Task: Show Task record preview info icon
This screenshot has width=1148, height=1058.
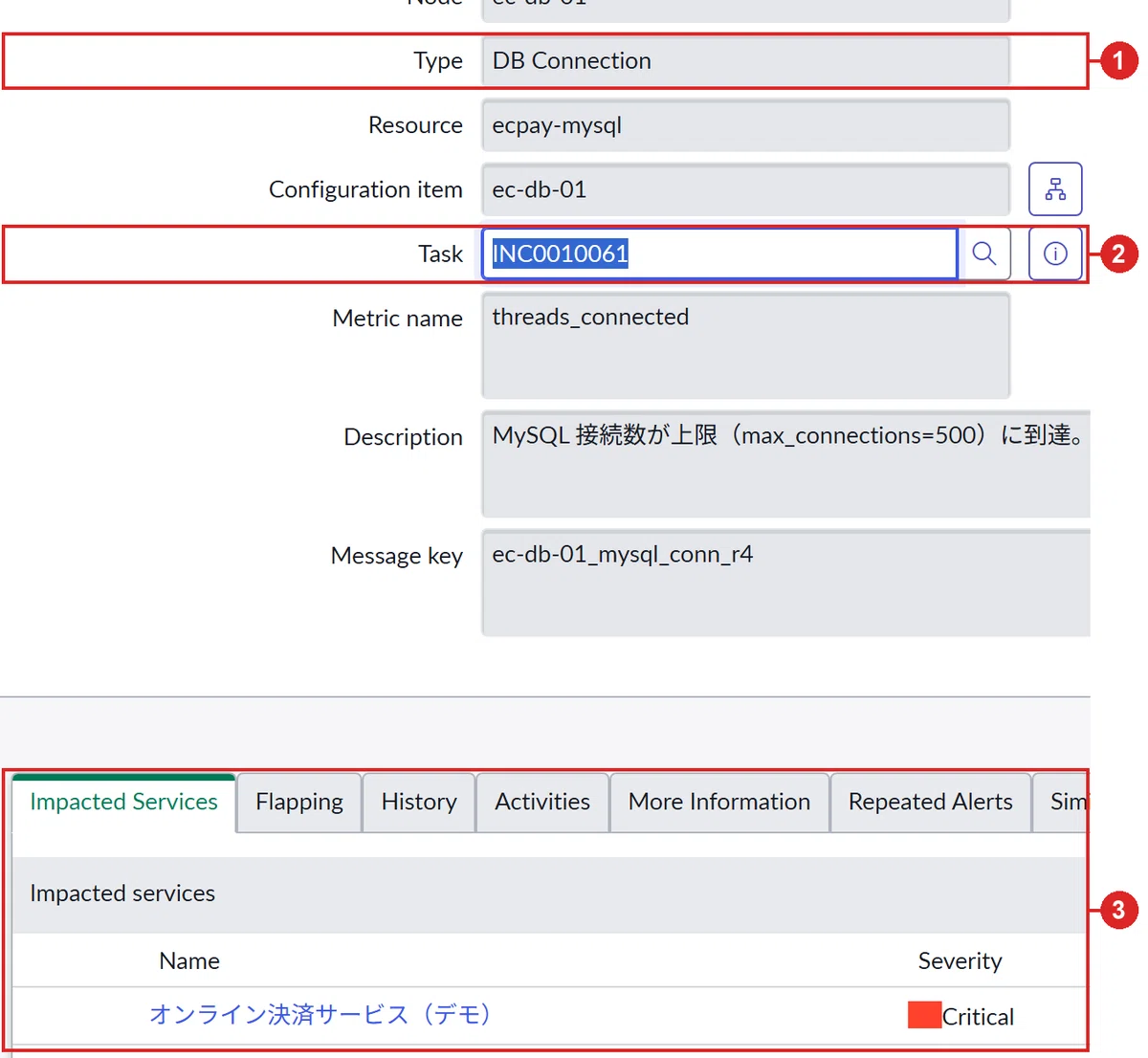Action: click(1055, 253)
